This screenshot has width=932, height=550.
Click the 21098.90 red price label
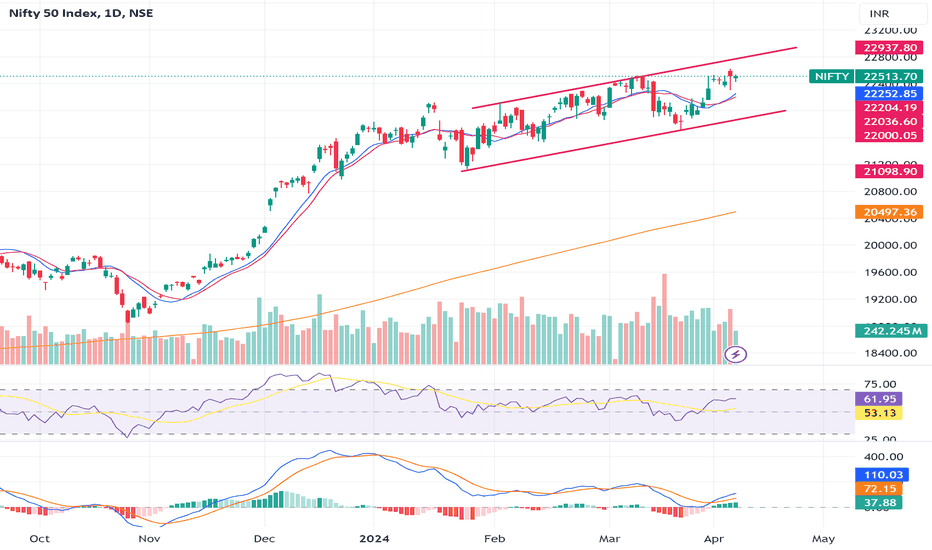click(x=889, y=171)
